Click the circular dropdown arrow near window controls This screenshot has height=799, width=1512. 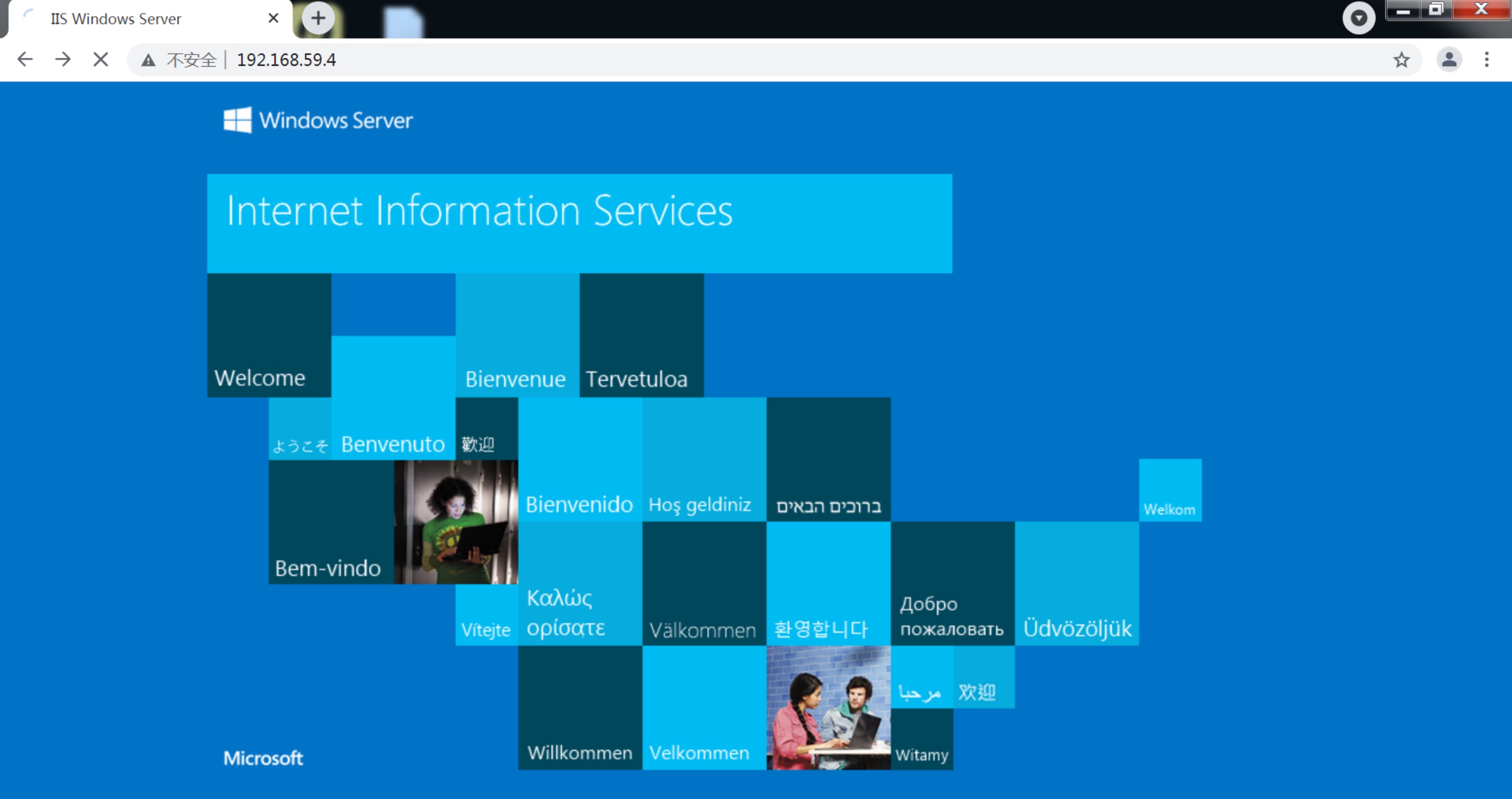pos(1359,18)
